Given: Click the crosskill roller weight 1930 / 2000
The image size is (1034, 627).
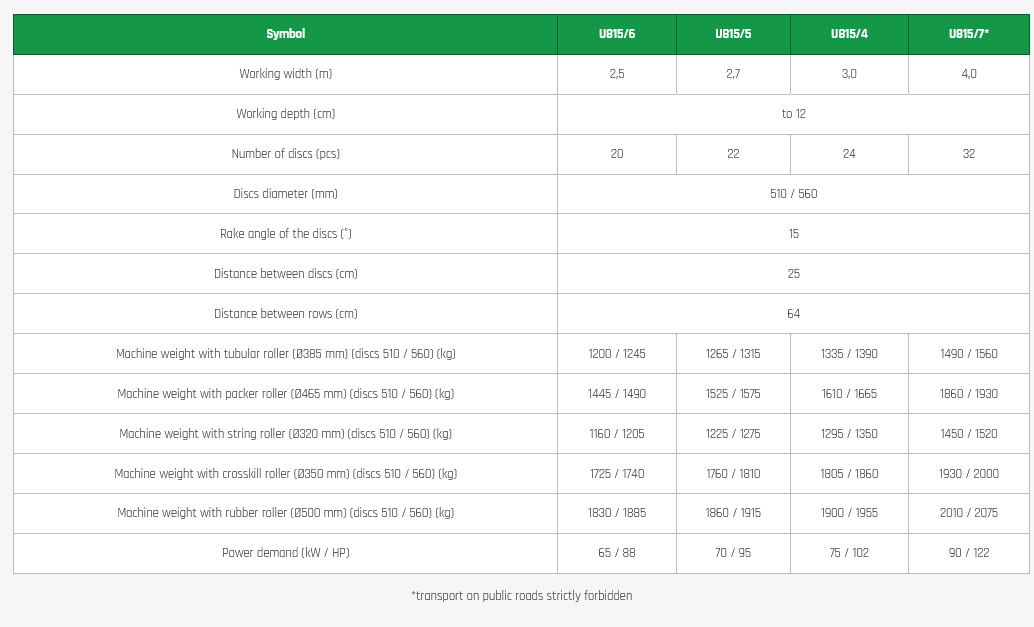Looking at the screenshot, I should coord(968,474).
